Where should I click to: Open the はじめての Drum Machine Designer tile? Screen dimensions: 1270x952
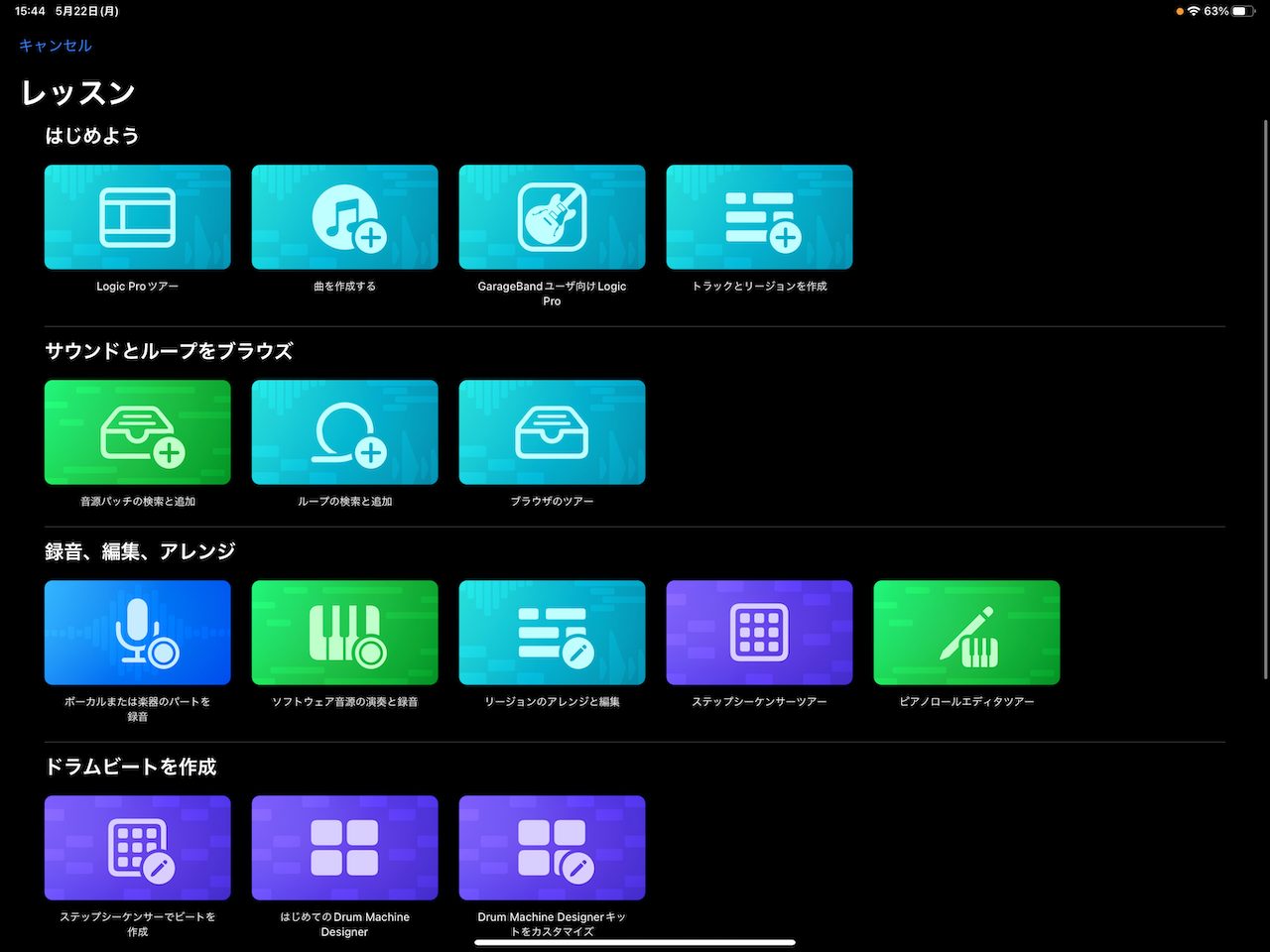[x=344, y=848]
